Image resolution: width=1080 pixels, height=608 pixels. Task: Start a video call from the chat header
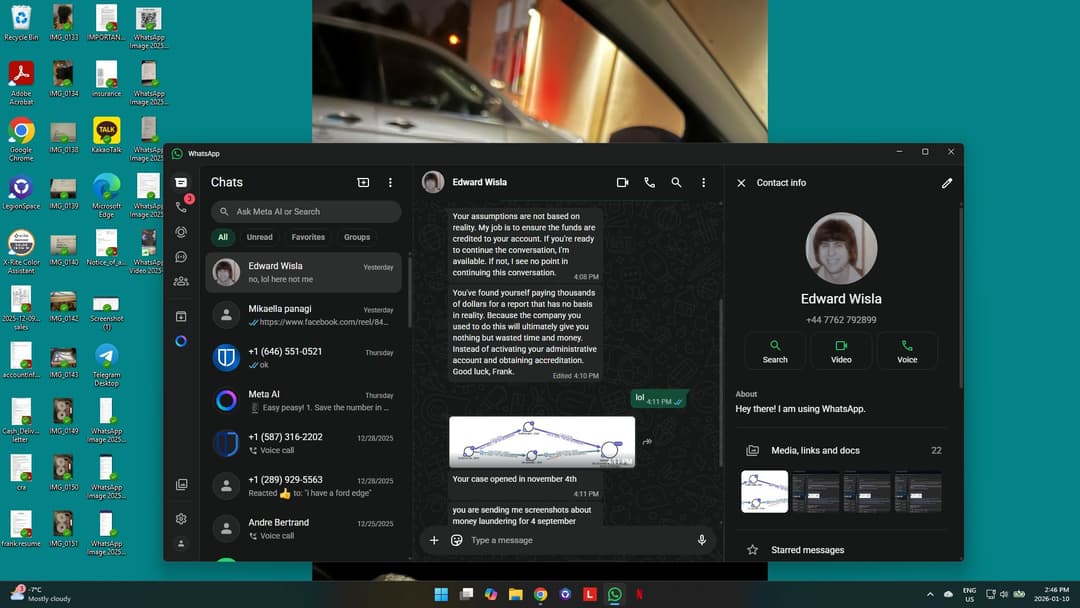click(623, 182)
